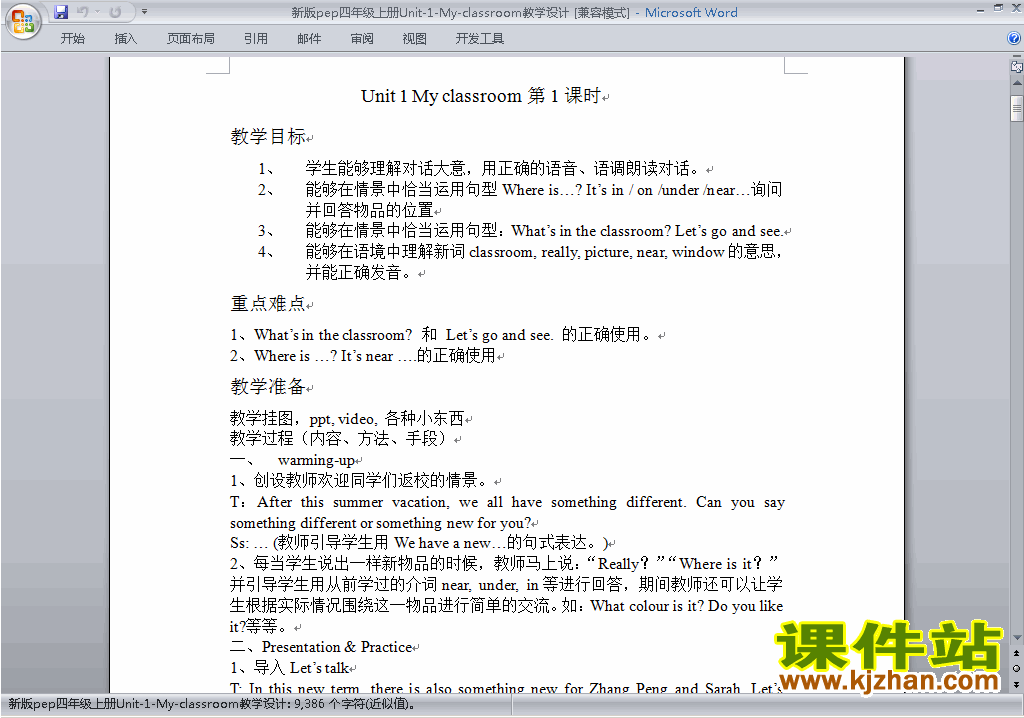The image size is (1024, 718).
Task: Open the Customize Quick Access Toolbar dropdown
Action: [144, 12]
